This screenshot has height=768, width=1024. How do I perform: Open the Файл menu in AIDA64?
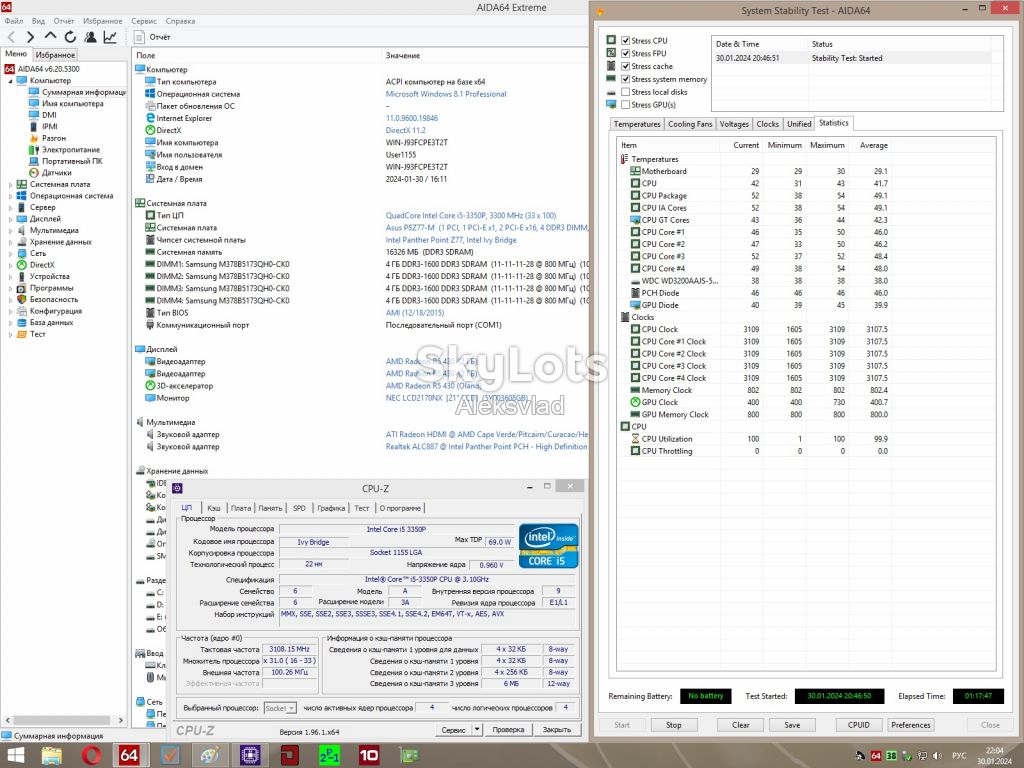[x=14, y=21]
